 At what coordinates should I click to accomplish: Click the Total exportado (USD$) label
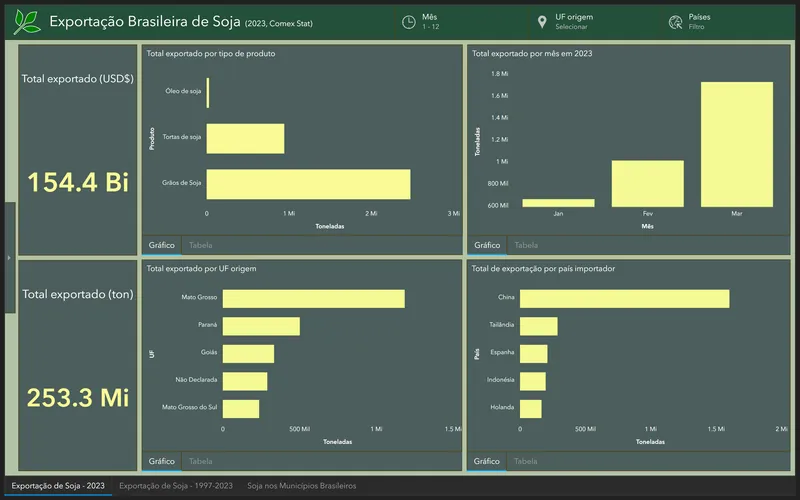click(78, 79)
